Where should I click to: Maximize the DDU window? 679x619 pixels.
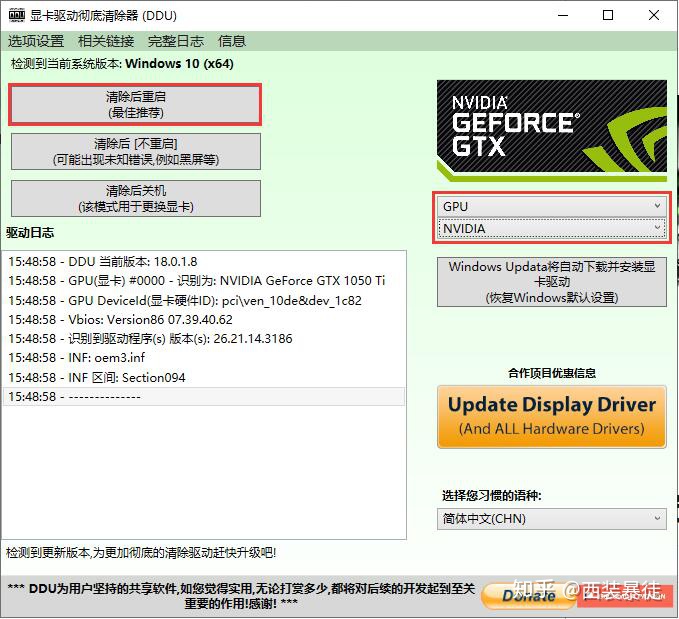tap(608, 16)
